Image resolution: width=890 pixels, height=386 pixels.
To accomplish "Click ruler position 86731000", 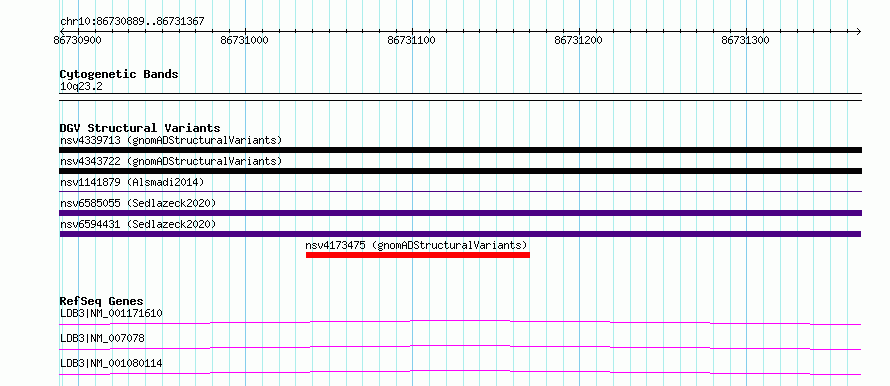I will pyautogui.click(x=245, y=40).
